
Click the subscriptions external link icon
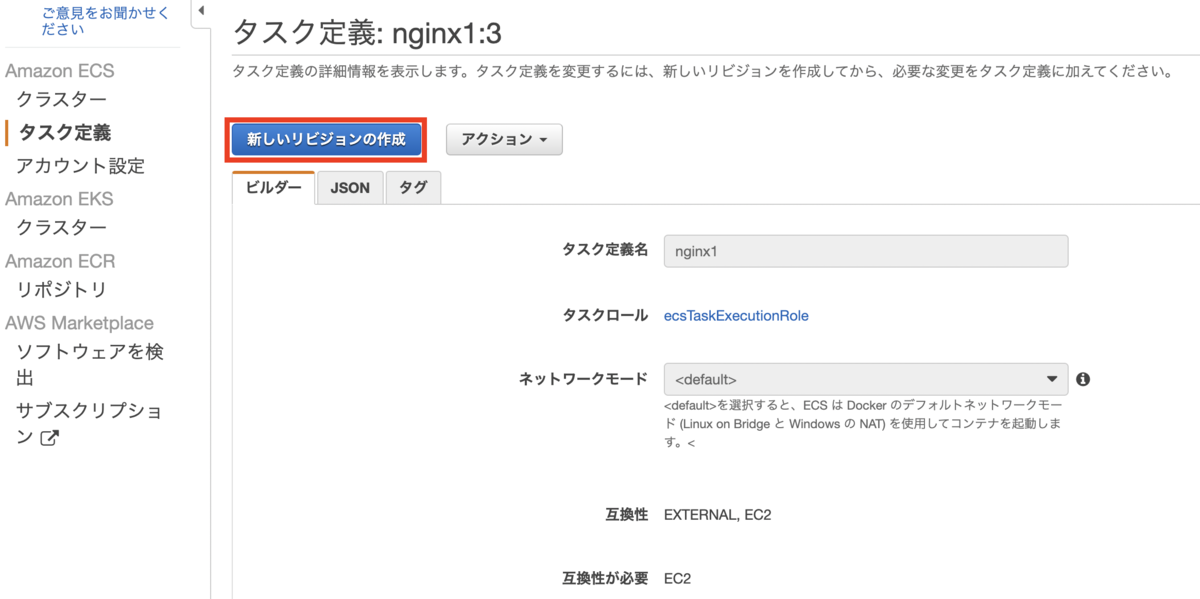(x=49, y=438)
